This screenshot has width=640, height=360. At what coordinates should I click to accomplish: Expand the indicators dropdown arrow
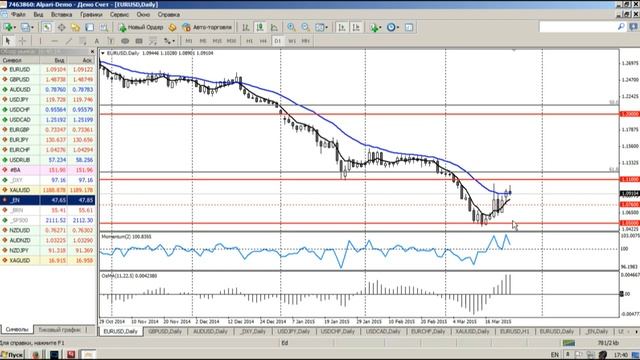pos(381,27)
